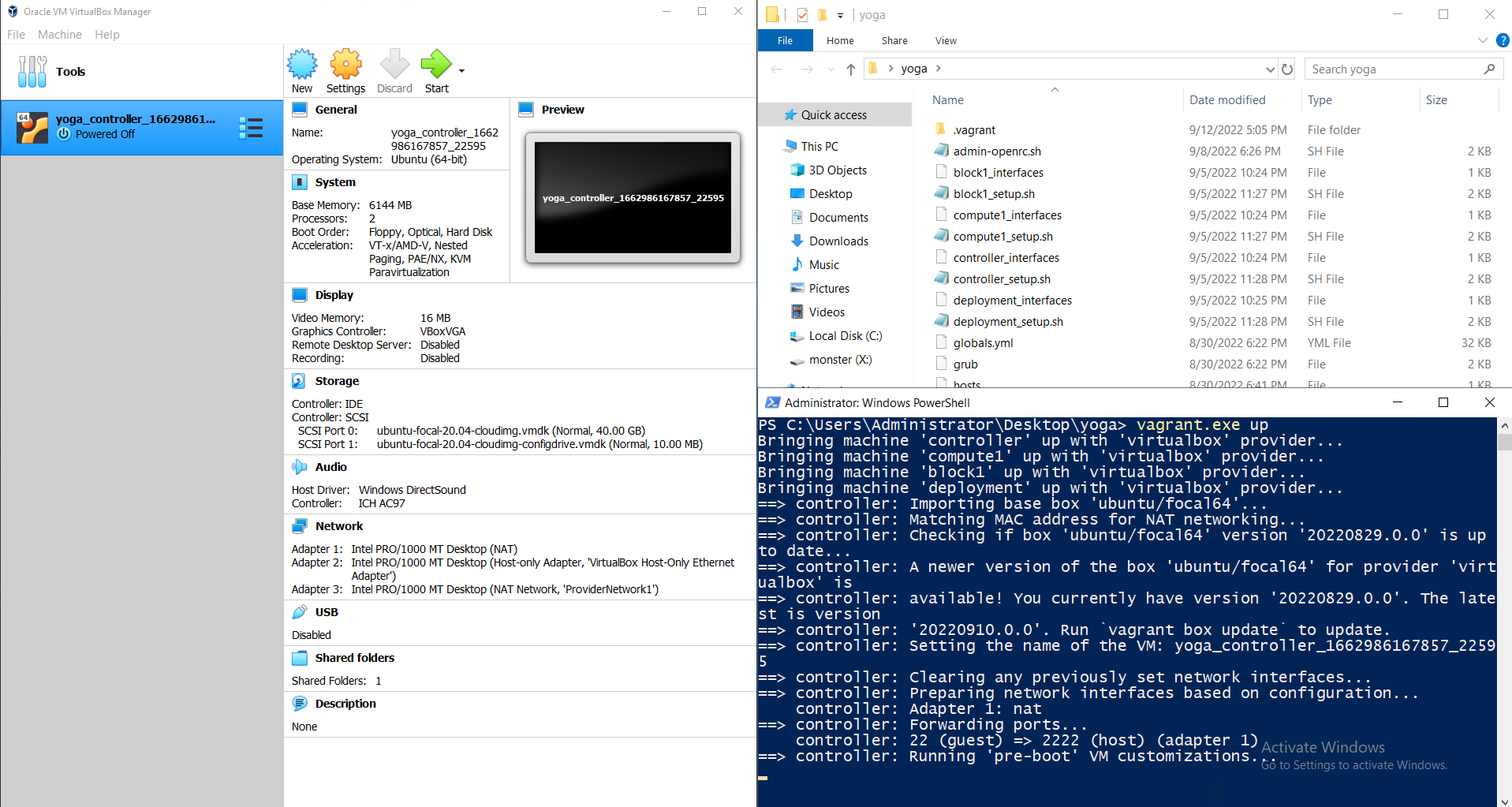Open VirtualBox Settings gear icon
This screenshot has height=807, width=1512.
coord(345,65)
